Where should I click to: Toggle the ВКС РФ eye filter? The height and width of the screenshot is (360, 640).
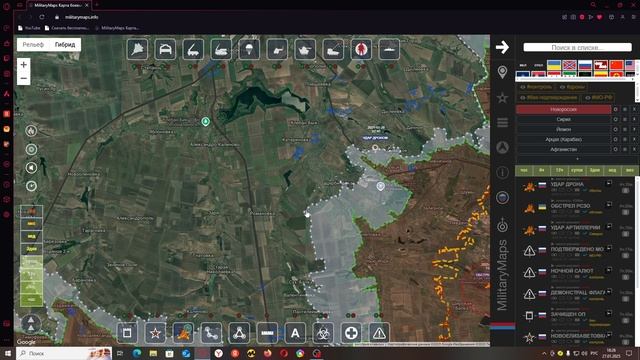598,98
